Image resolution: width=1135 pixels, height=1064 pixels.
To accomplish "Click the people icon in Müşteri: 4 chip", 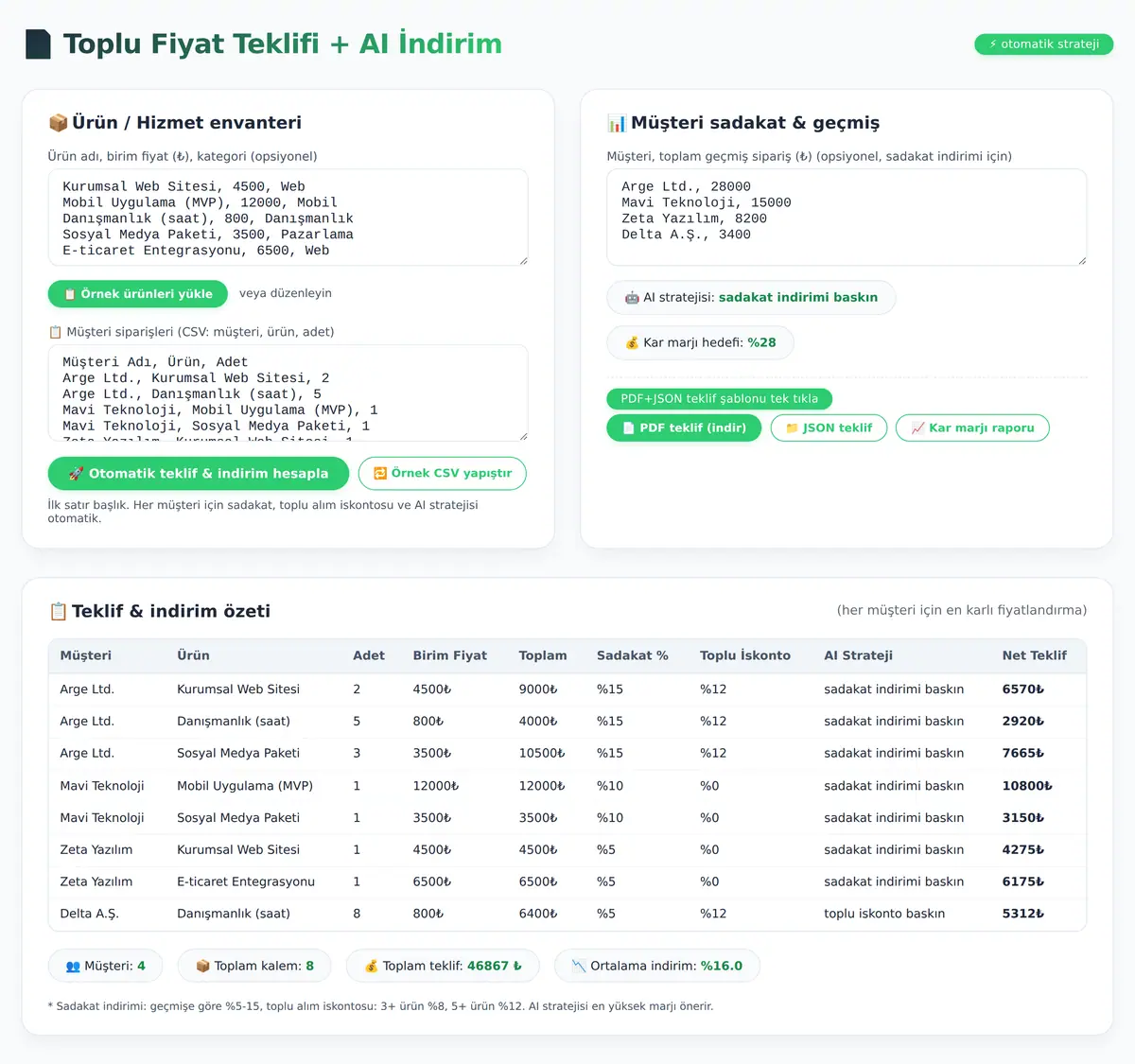I will click(x=73, y=967).
